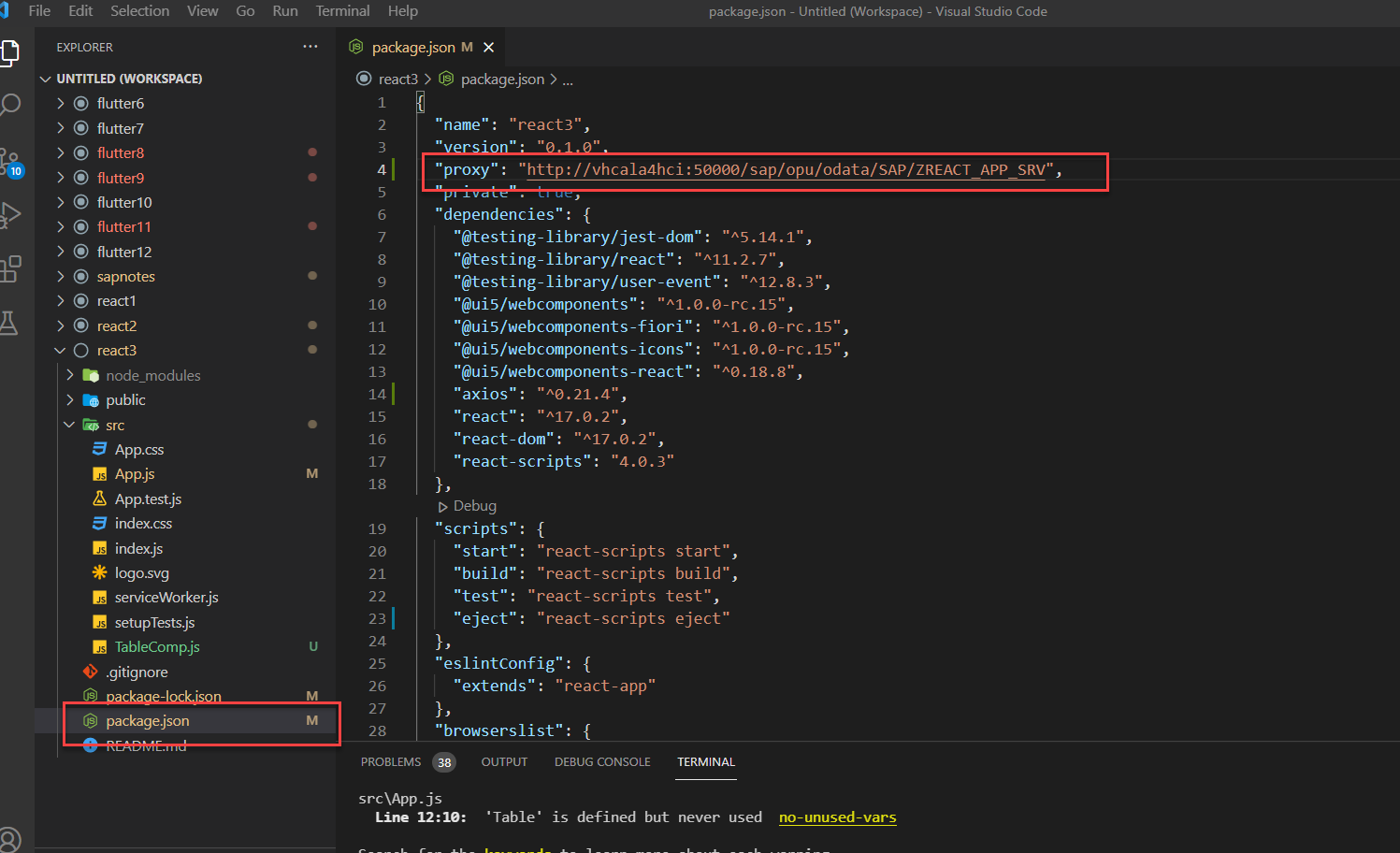The width and height of the screenshot is (1400, 853).
Task: Select flutter8 folder in the explorer
Action: pyautogui.click(x=185, y=152)
